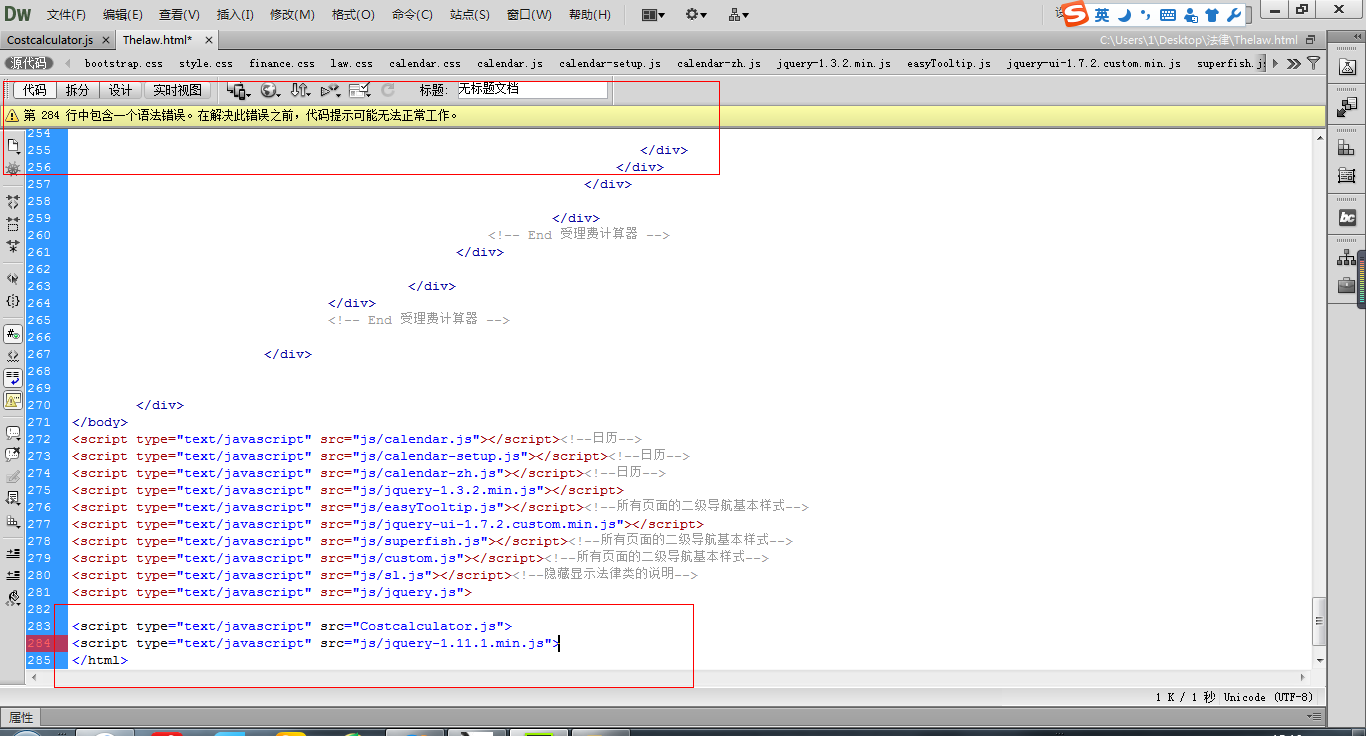Open related file calendar-setup.js
The width and height of the screenshot is (1366, 736).
pos(610,63)
